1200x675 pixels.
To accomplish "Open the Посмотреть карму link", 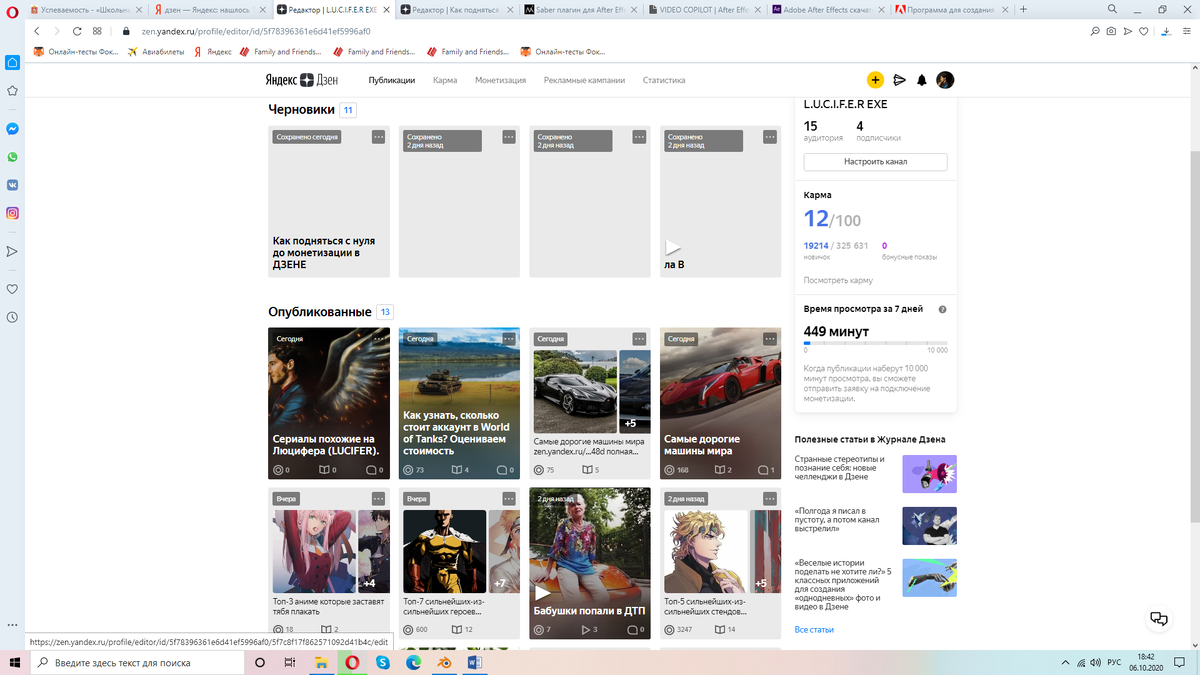I will coord(838,280).
